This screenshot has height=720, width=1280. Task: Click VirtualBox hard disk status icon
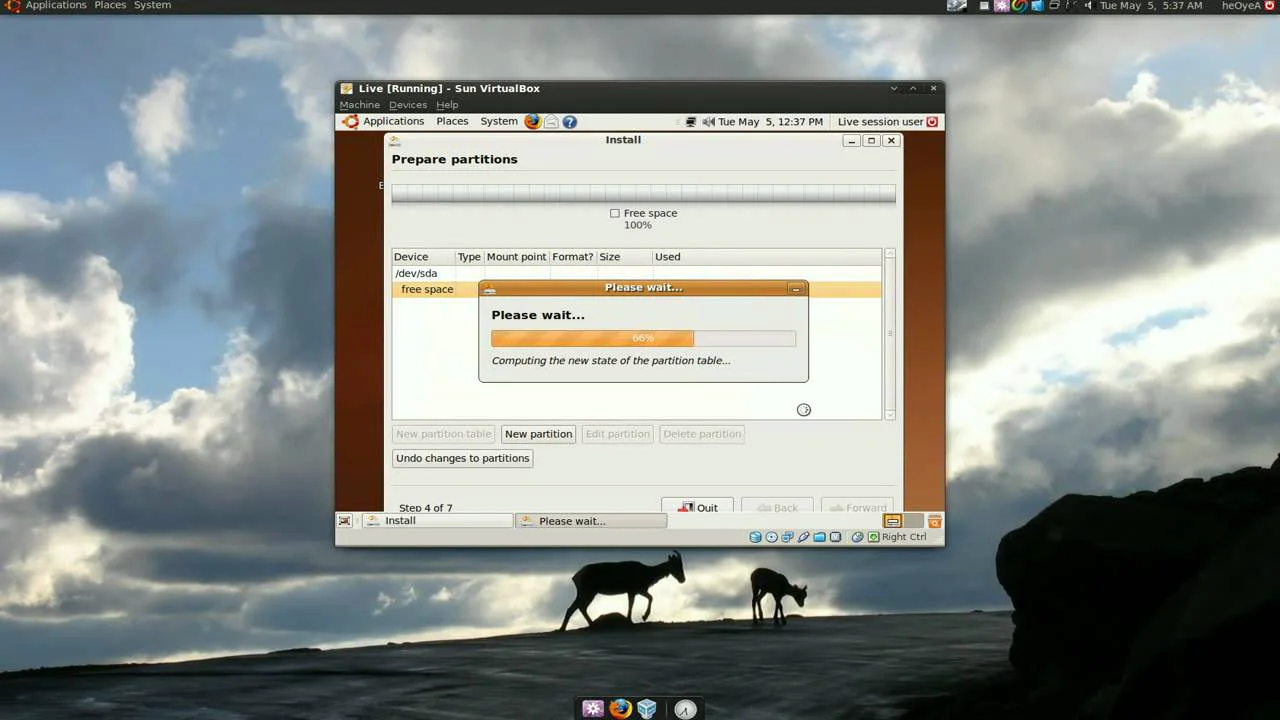tap(756, 537)
